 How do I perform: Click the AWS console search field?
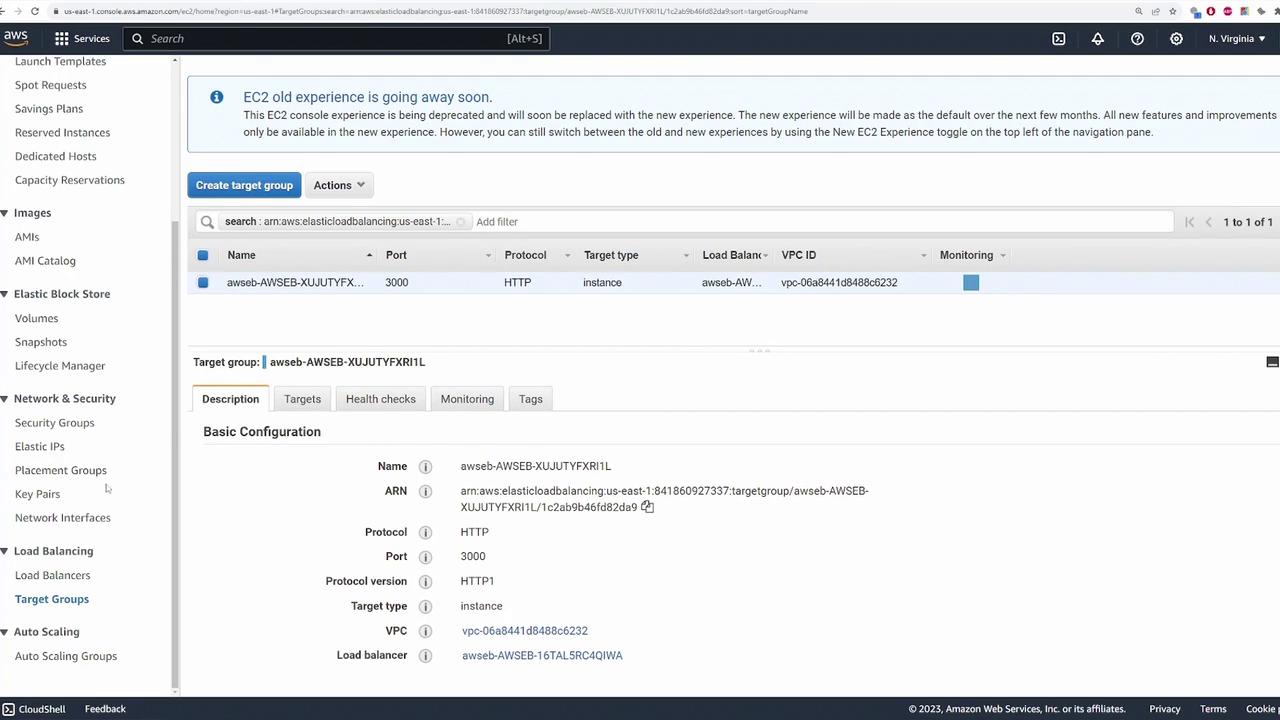pyautogui.click(x=336, y=38)
